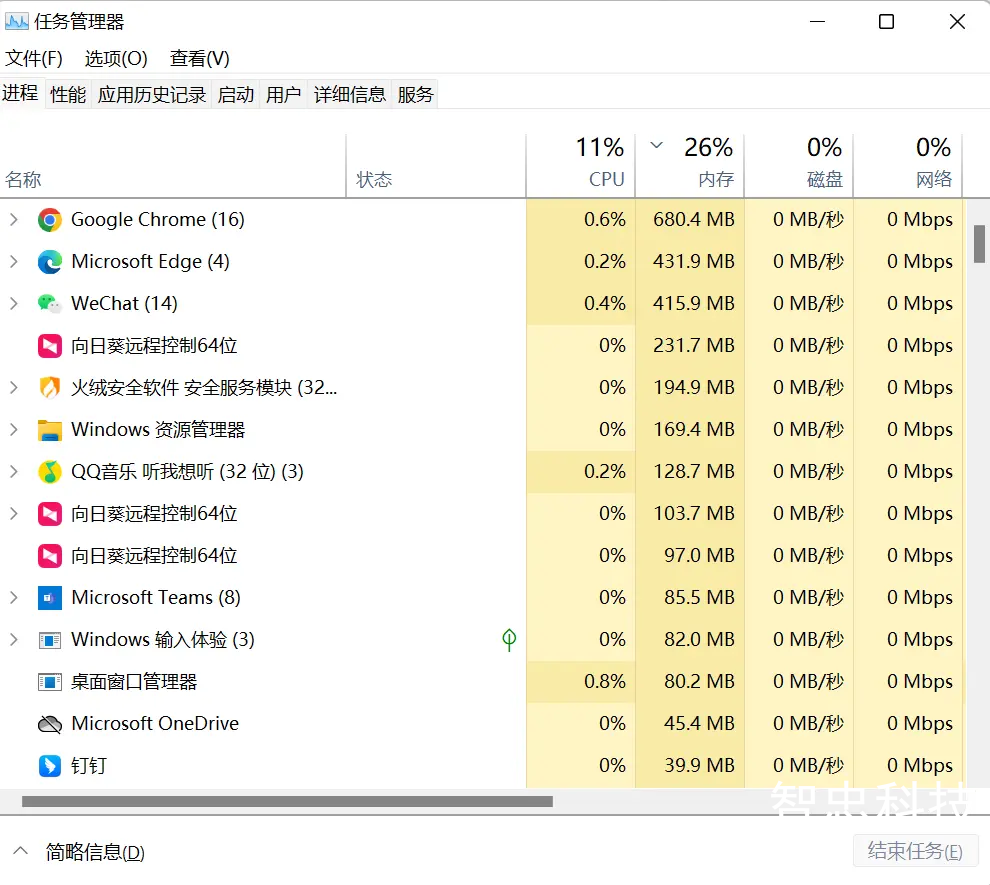990x885 pixels.
Task: Sort by the 磁盘 column header
Action: pyautogui.click(x=799, y=166)
